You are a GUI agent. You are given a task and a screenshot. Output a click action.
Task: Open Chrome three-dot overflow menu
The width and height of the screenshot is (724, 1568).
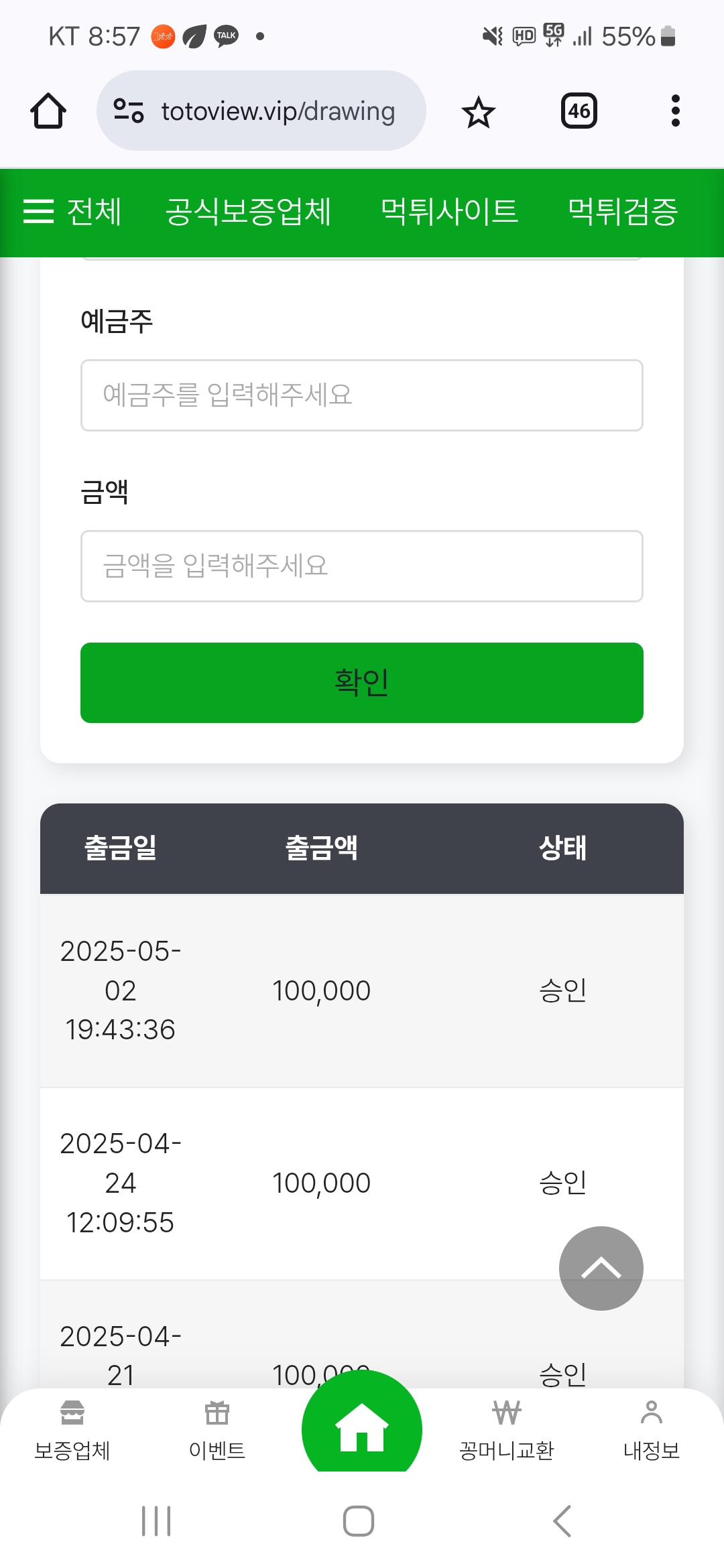675,111
